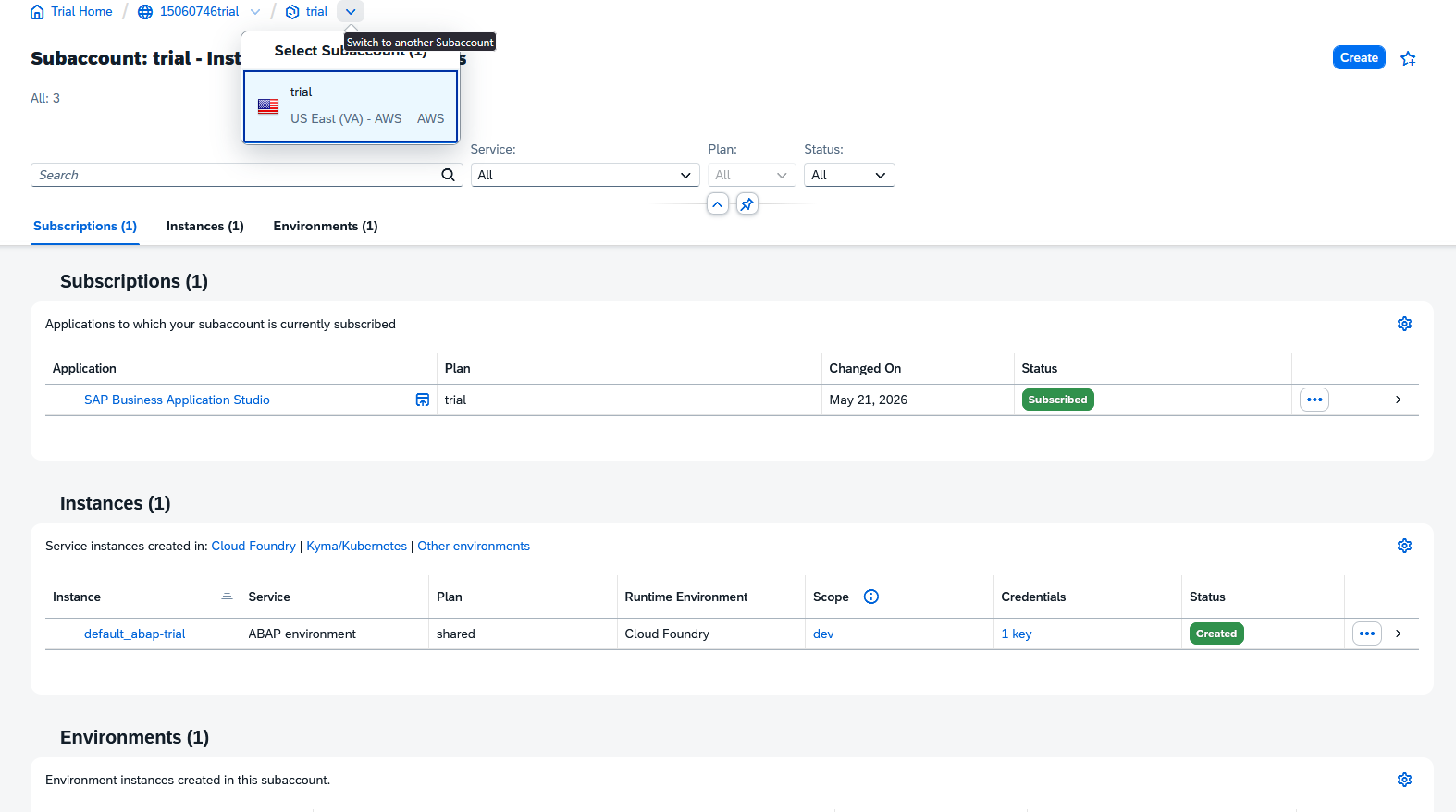This screenshot has height=812, width=1456.
Task: Click the Runtime Environment column header
Action: [686, 597]
